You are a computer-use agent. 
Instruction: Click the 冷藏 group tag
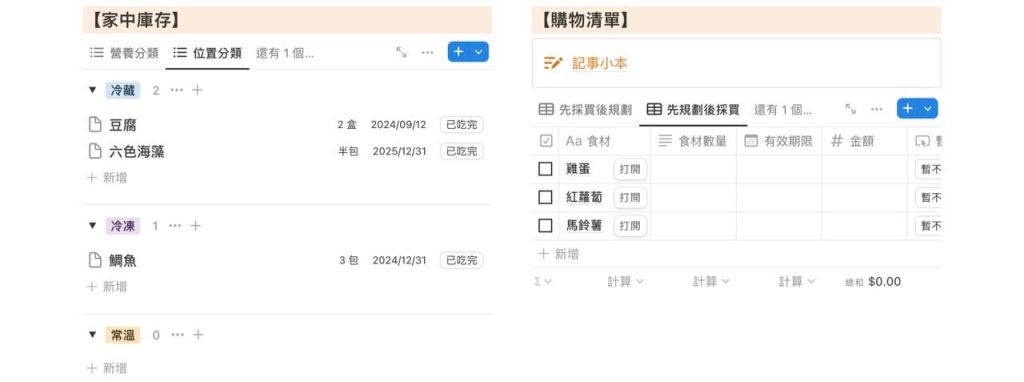pos(123,90)
